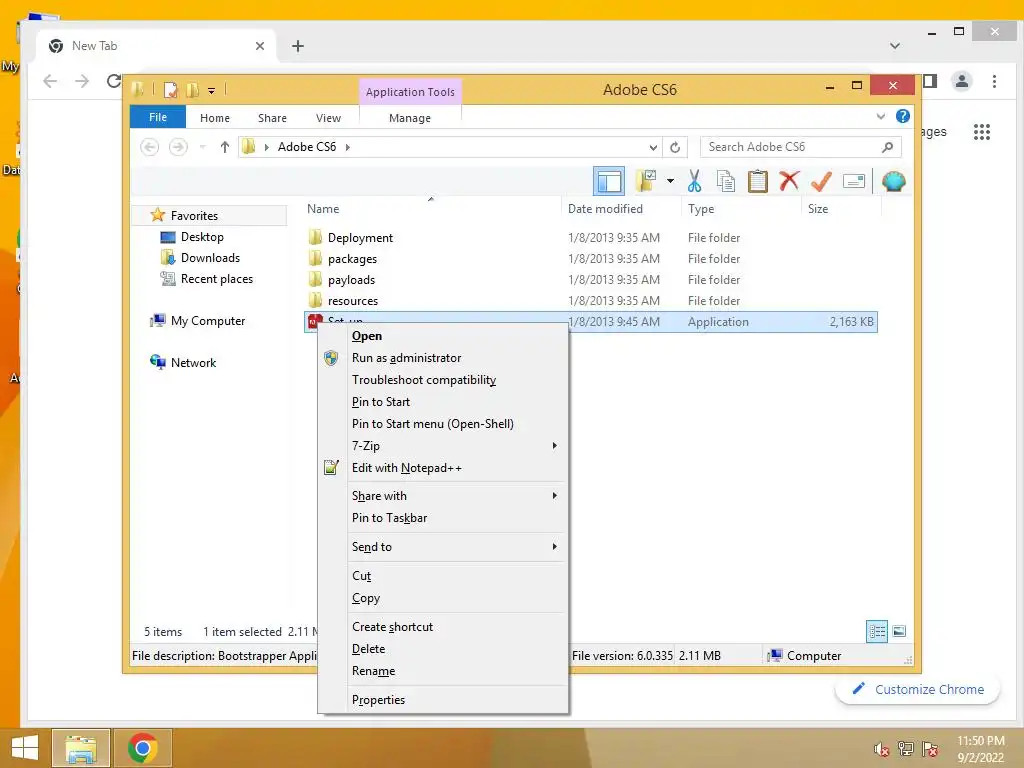Image resolution: width=1024 pixels, height=768 pixels.
Task: Choose Rename in the context menu
Action: [x=443, y=671]
